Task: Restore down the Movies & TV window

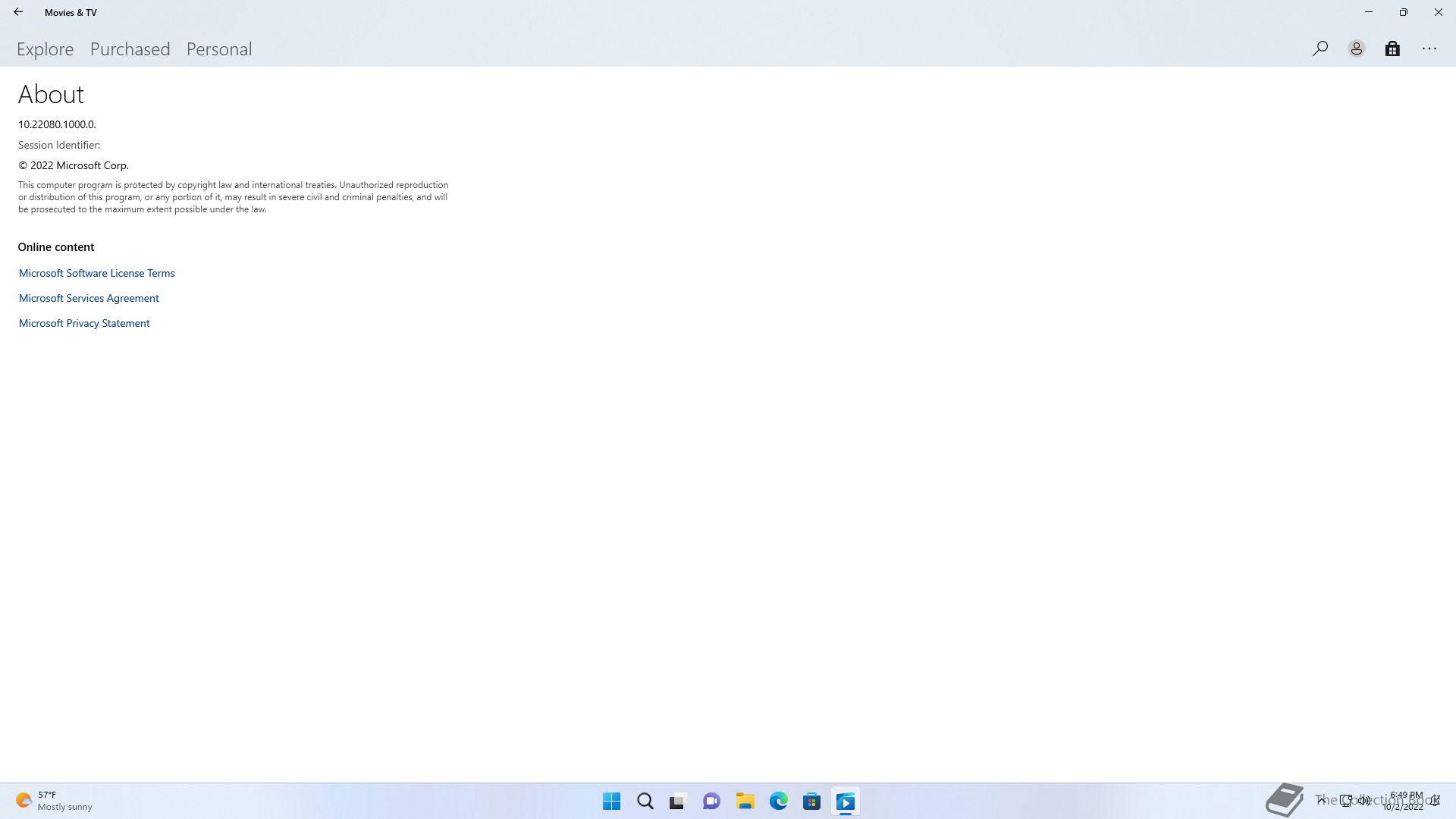Action: (x=1404, y=12)
